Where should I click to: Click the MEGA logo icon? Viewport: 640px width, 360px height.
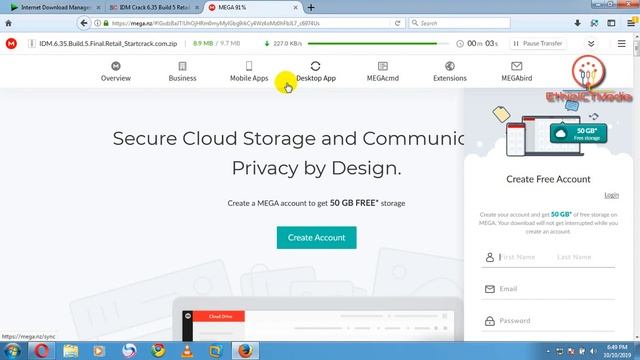11,43
